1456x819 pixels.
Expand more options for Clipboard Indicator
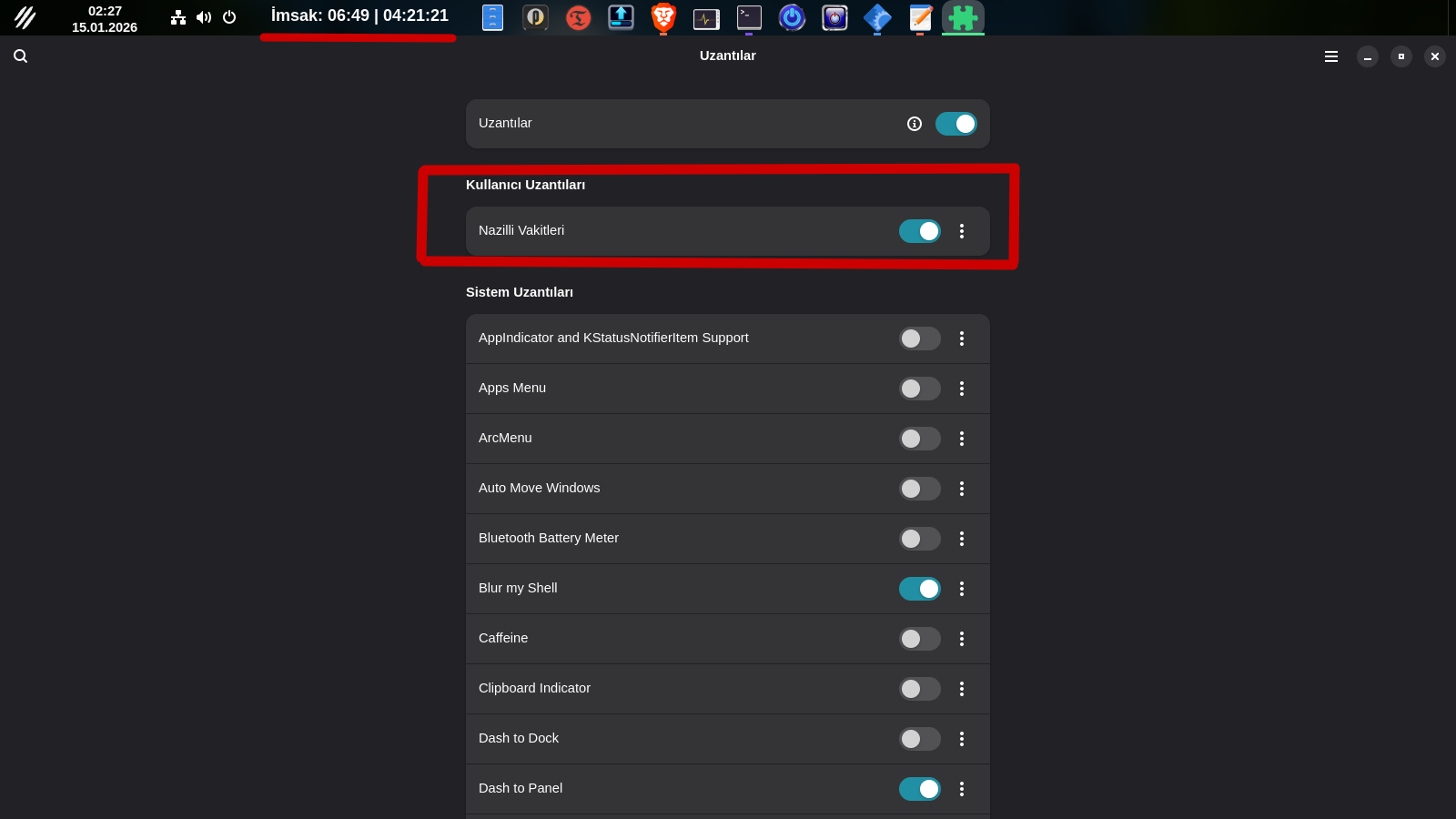click(x=962, y=689)
